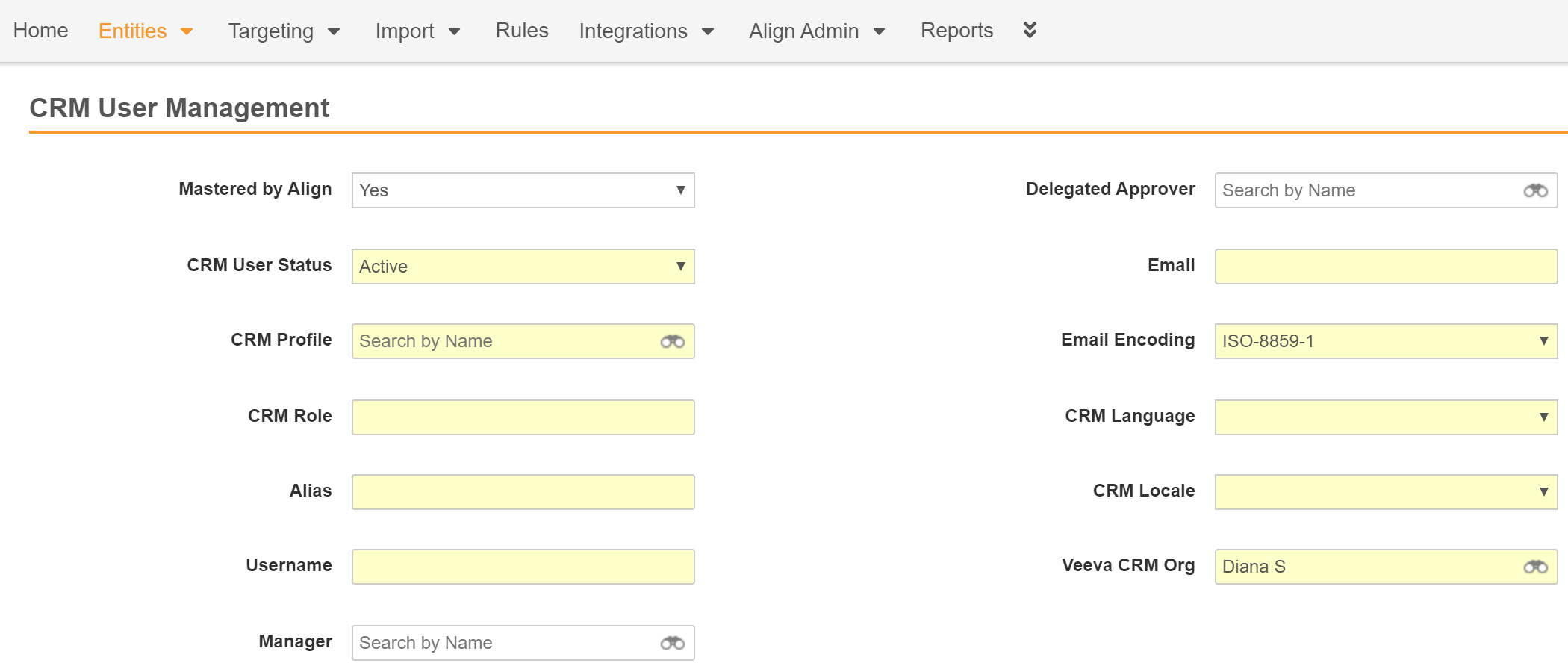The height and width of the screenshot is (672, 1568).
Task: Click the Manager field binoculars icon
Action: pyautogui.click(x=672, y=644)
